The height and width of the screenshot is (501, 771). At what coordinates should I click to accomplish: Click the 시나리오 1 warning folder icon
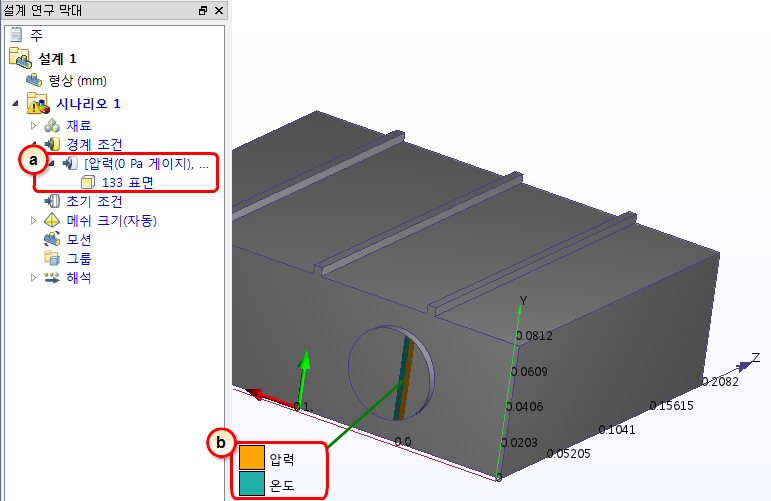coord(38,103)
